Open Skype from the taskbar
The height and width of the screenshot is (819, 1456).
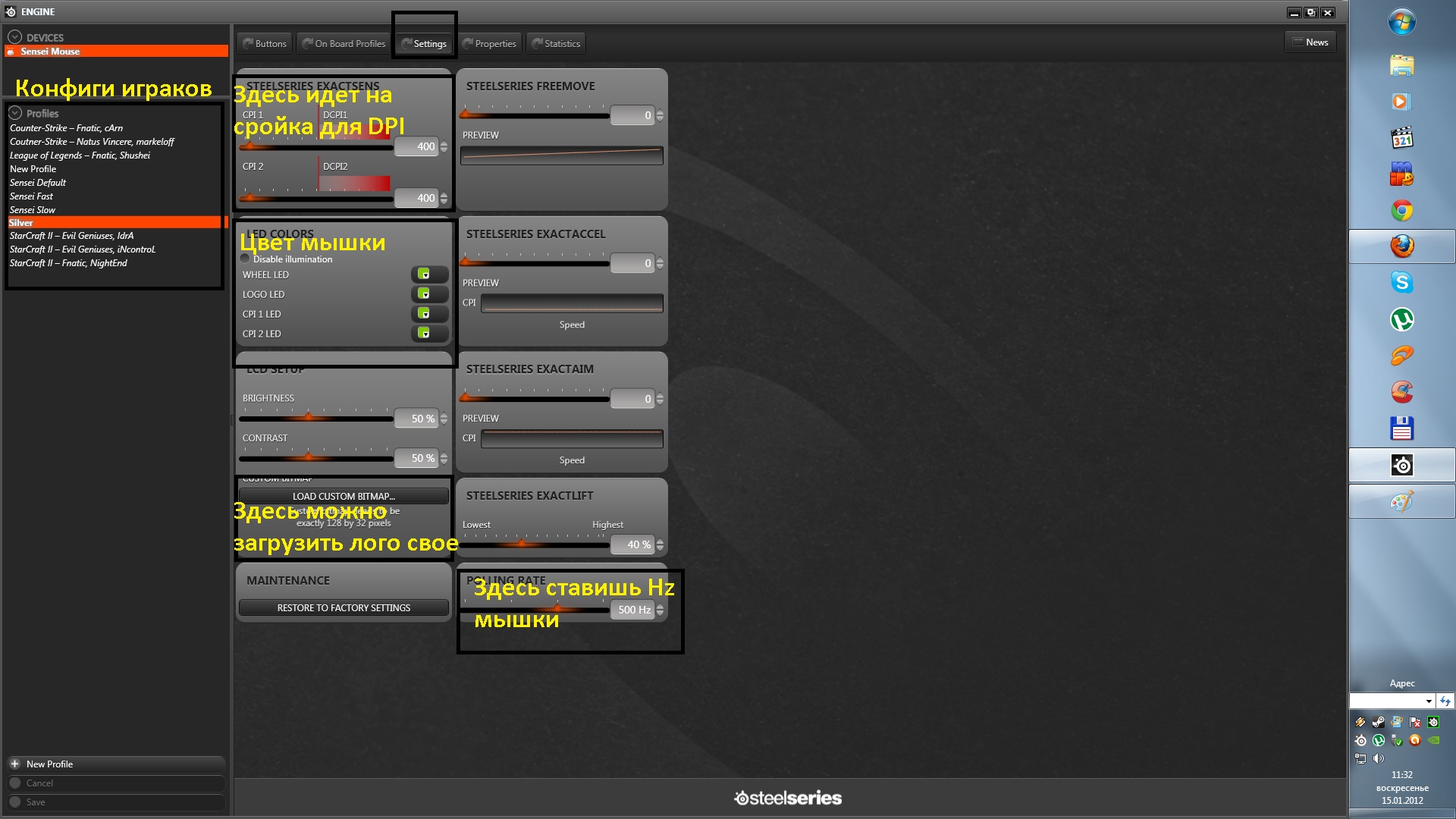tap(1402, 283)
